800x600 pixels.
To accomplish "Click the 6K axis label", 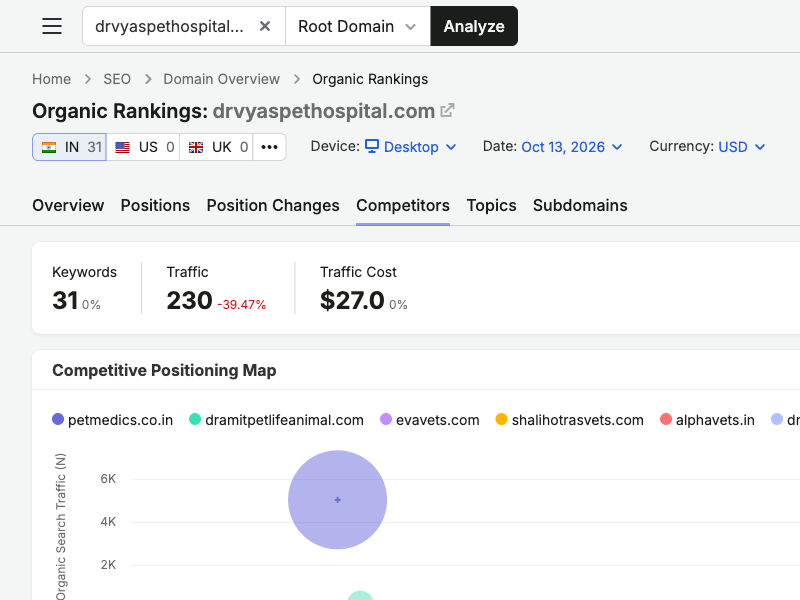I will (108, 479).
